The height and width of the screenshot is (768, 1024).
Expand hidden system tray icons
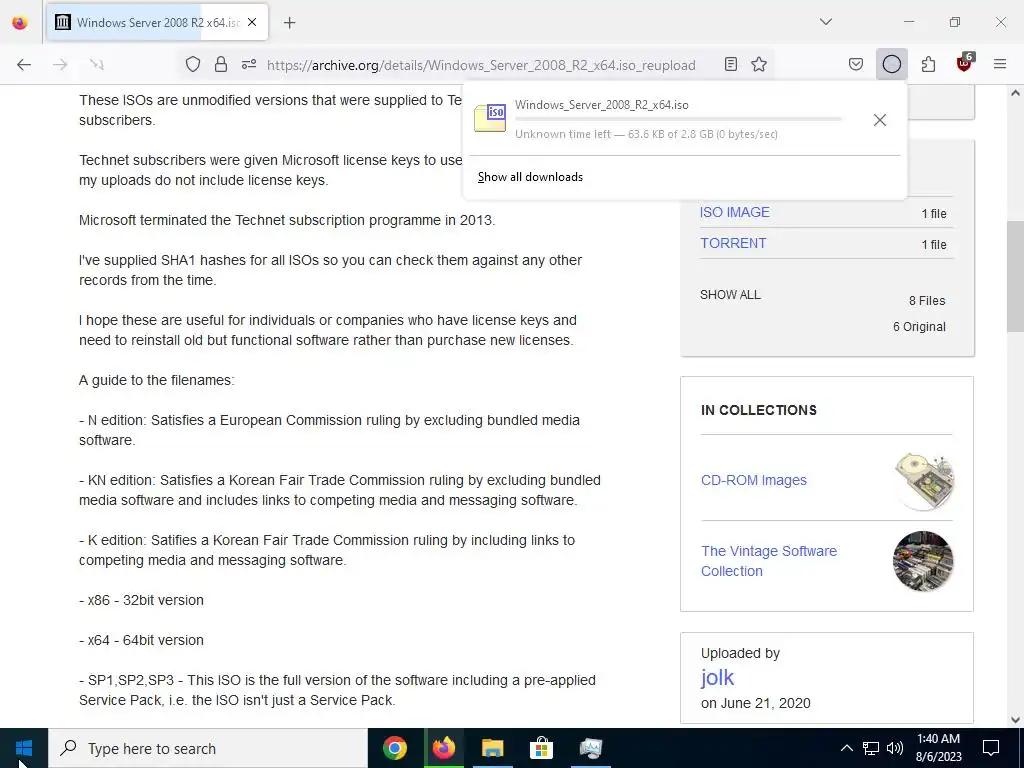pos(846,748)
